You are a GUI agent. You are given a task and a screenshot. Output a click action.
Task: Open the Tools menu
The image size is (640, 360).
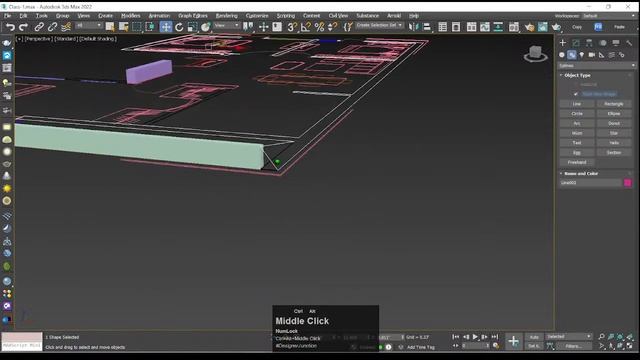pos(41,16)
